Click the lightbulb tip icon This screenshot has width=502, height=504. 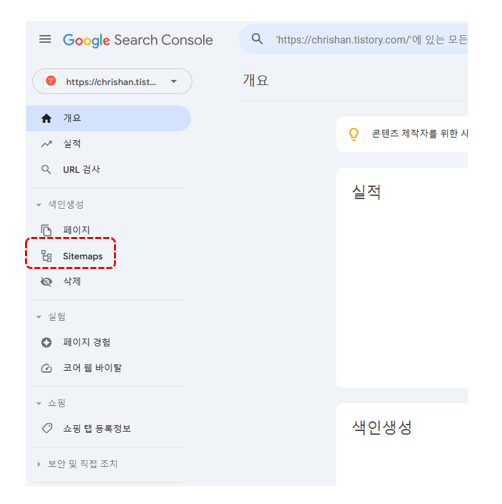(x=354, y=134)
